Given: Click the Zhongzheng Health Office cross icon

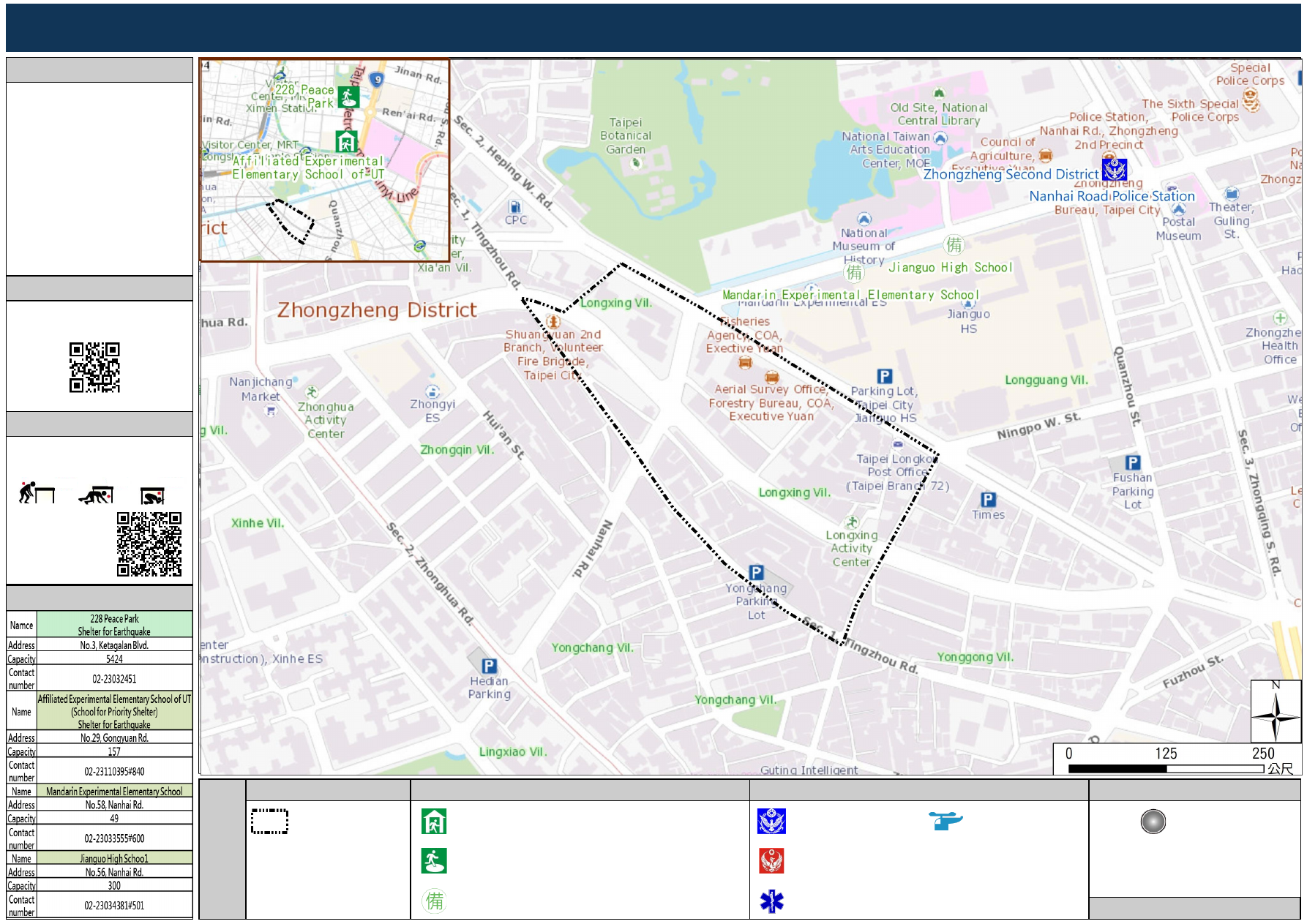Looking at the screenshot, I should (1280, 318).
